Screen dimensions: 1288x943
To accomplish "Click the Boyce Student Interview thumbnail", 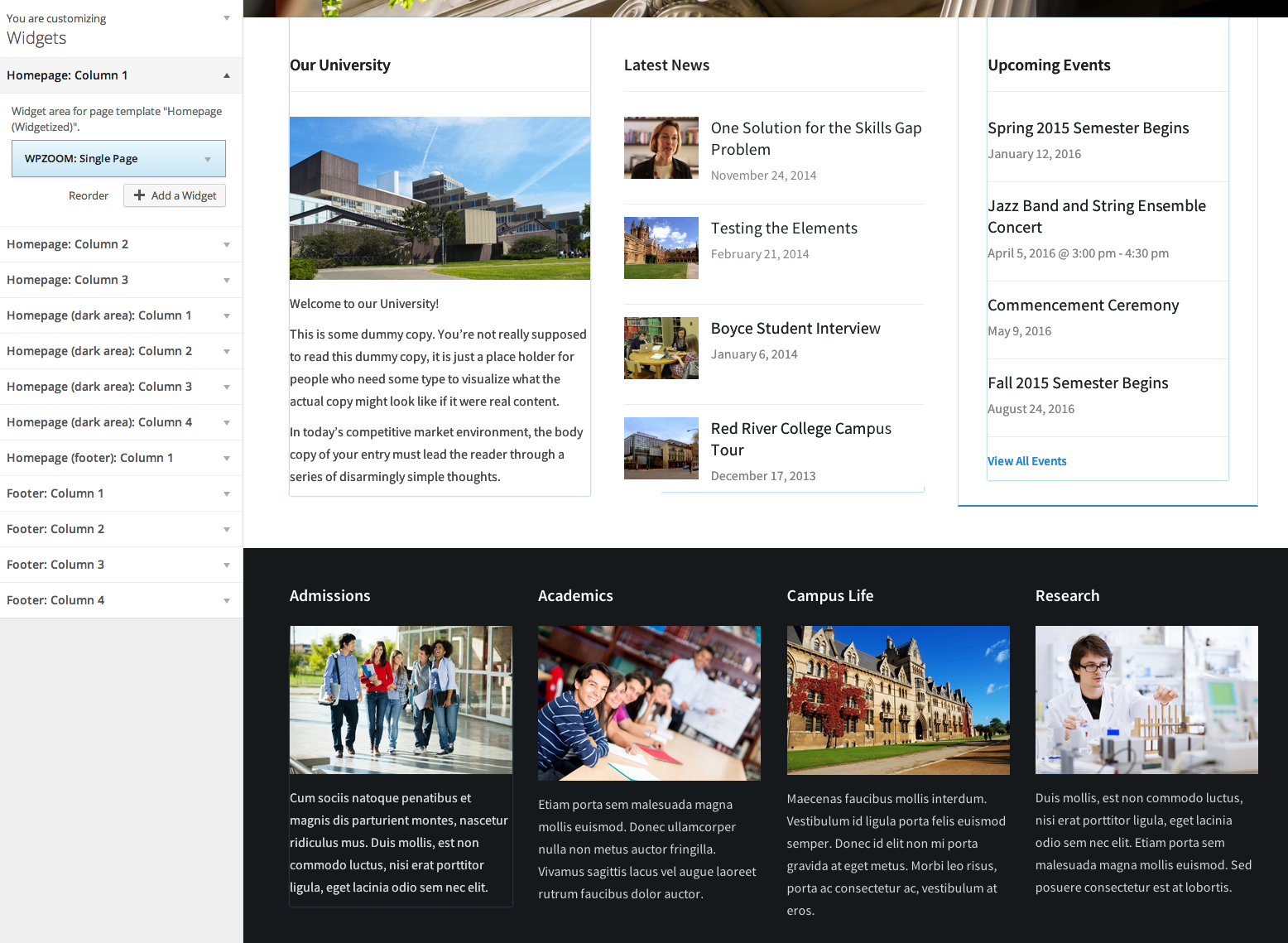I will pyautogui.click(x=661, y=348).
